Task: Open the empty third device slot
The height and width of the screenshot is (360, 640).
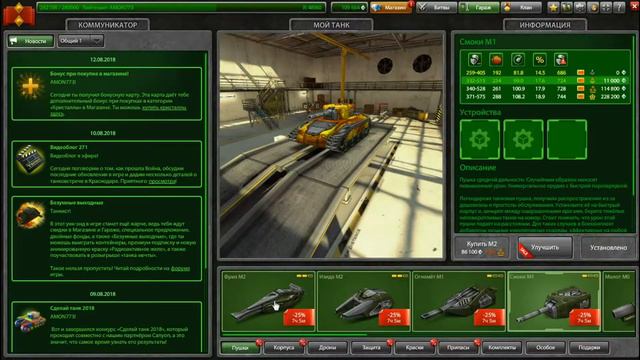Action: point(567,140)
